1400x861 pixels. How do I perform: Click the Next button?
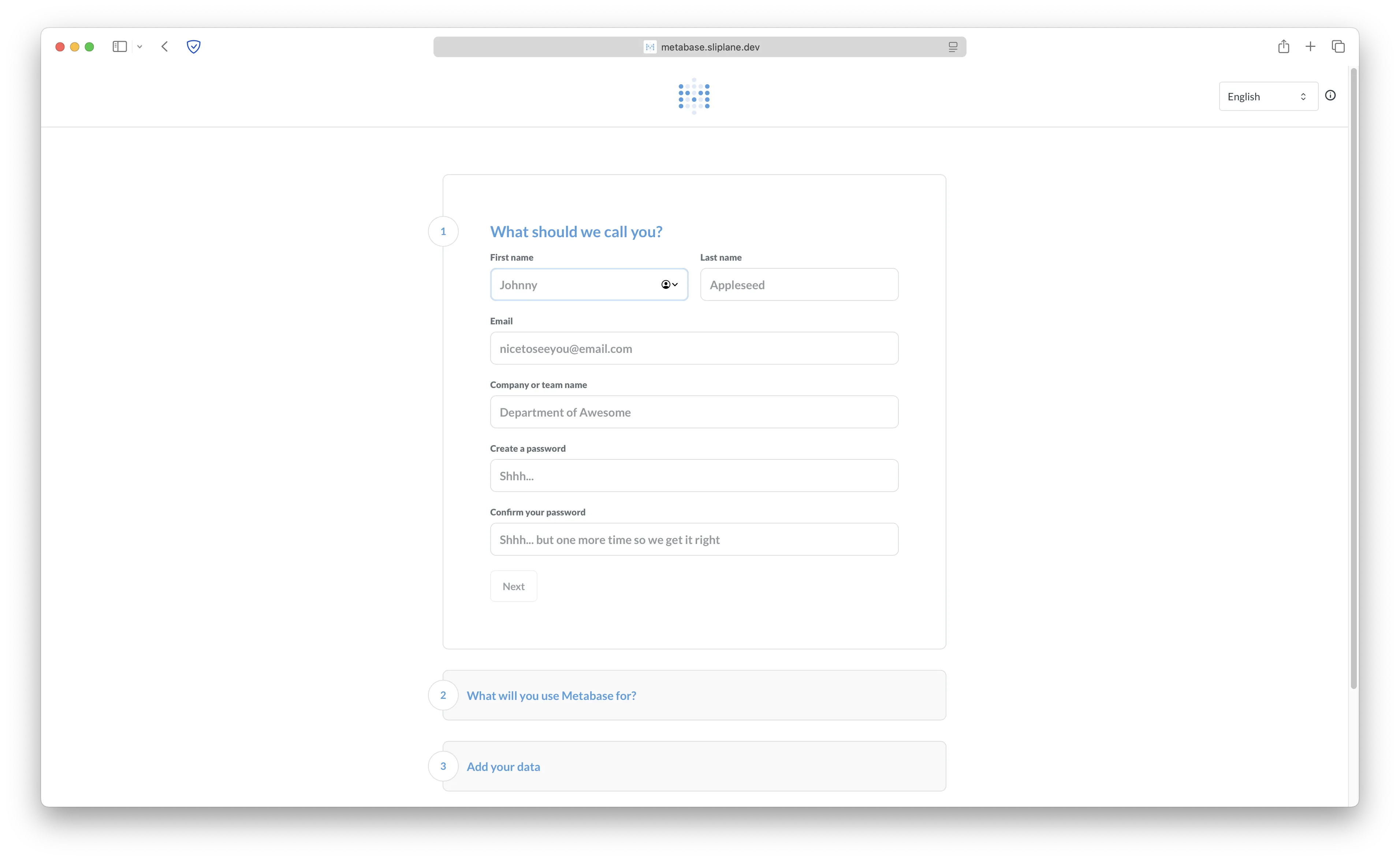click(x=513, y=585)
